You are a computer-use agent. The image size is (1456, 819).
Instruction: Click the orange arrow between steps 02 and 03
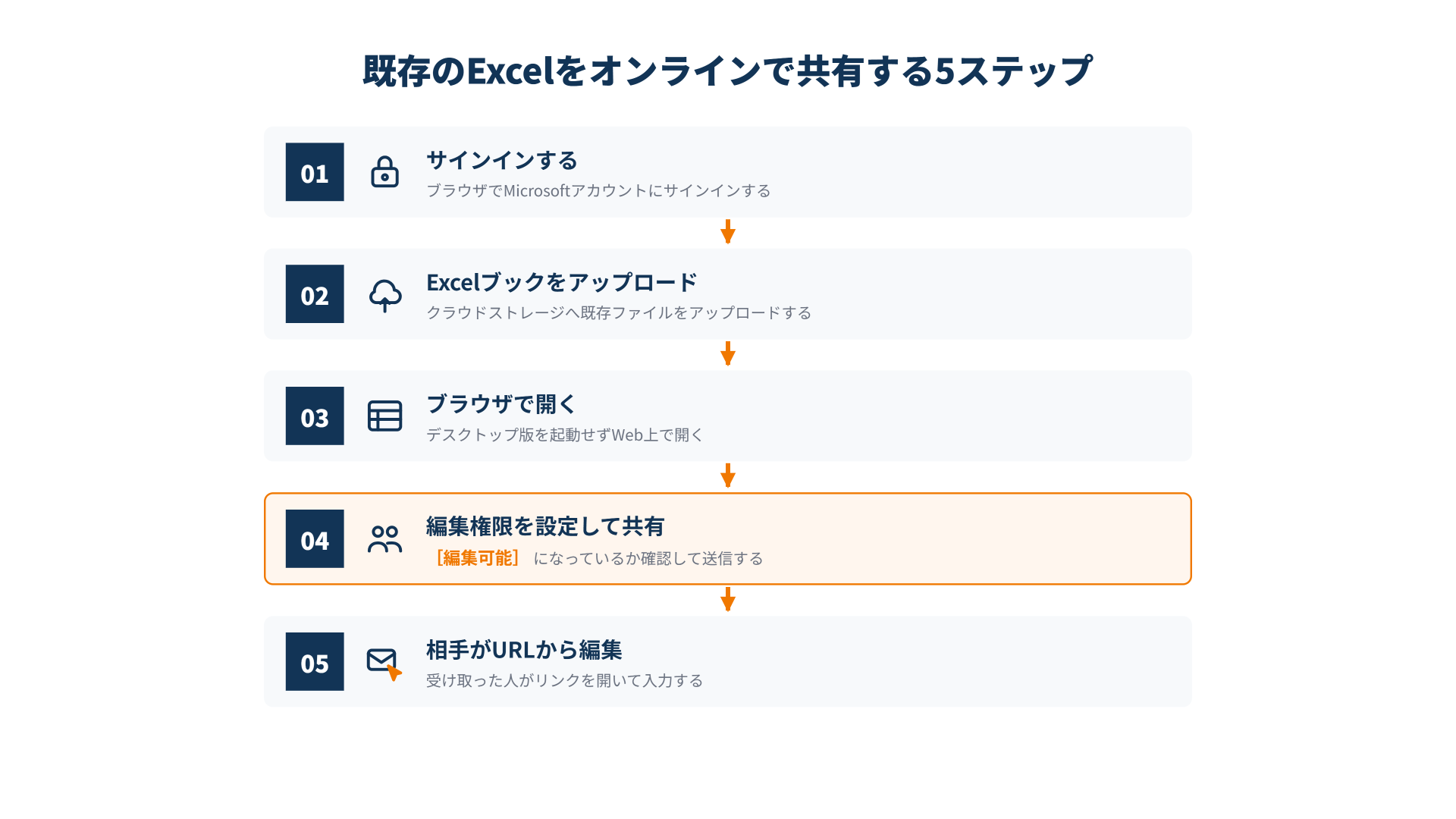[728, 354]
